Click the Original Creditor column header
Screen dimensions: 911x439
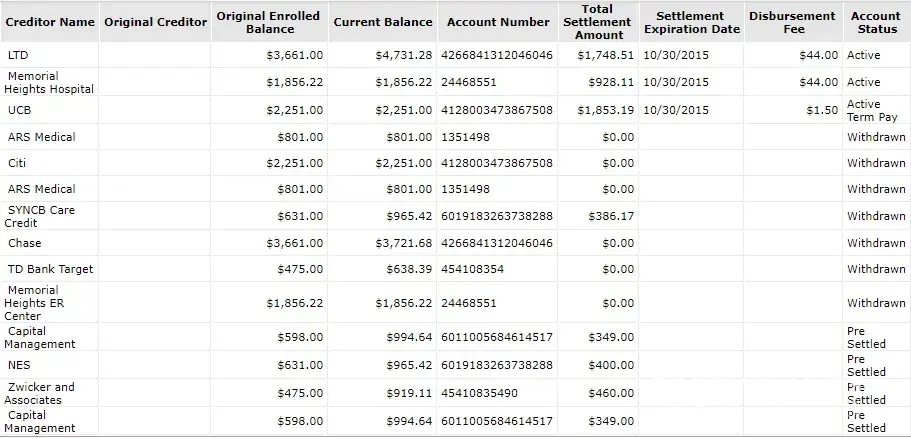pyautogui.click(x=155, y=22)
